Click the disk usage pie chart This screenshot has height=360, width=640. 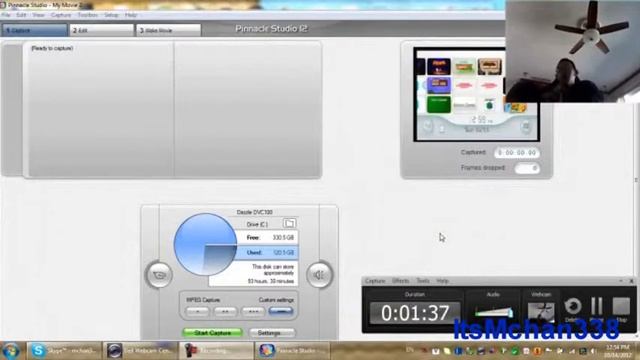click(205, 244)
